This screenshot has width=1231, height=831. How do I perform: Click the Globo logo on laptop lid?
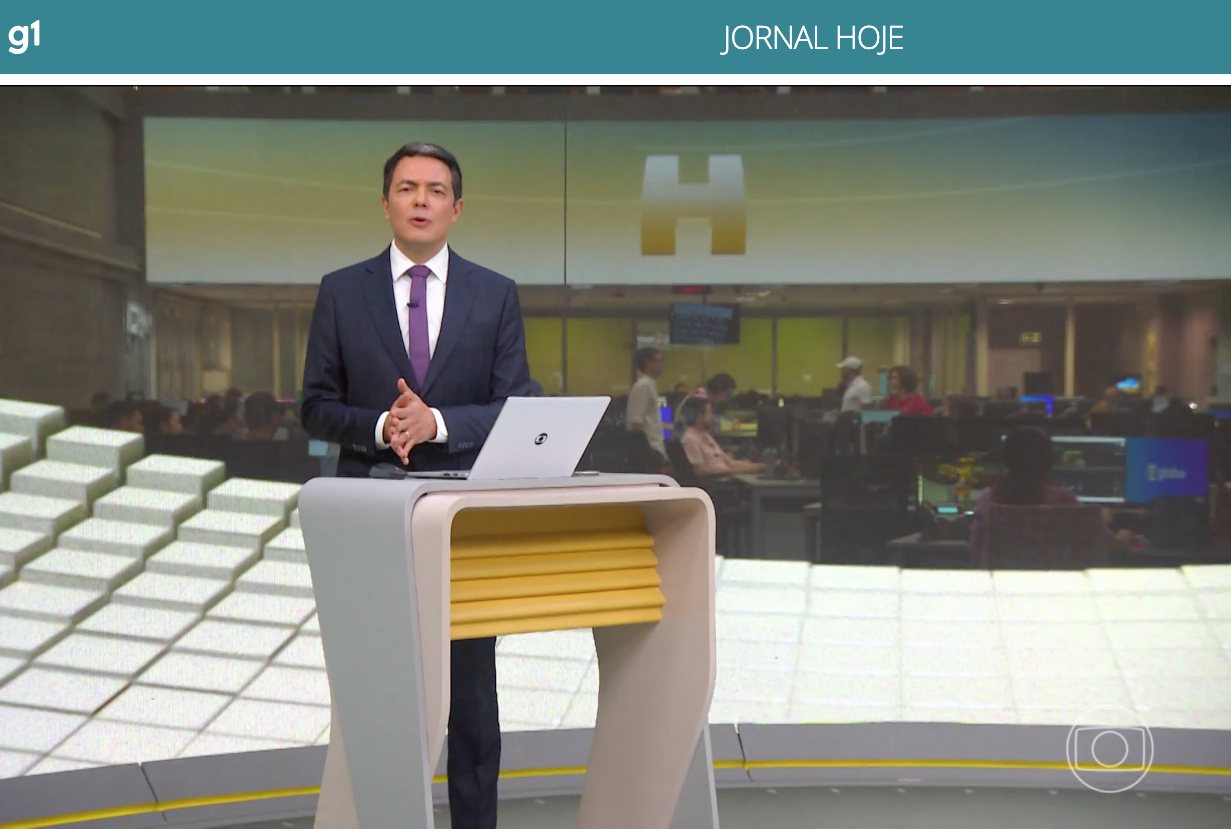point(541,438)
